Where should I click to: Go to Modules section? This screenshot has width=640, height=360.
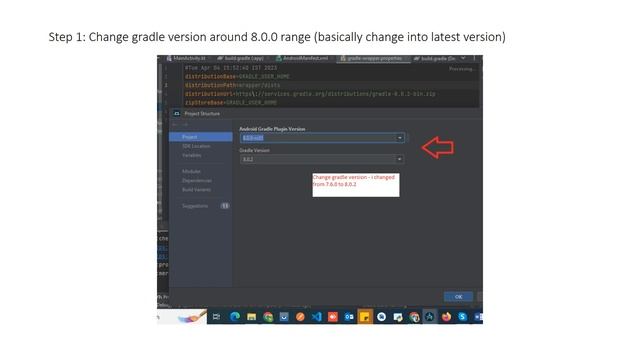(191, 171)
